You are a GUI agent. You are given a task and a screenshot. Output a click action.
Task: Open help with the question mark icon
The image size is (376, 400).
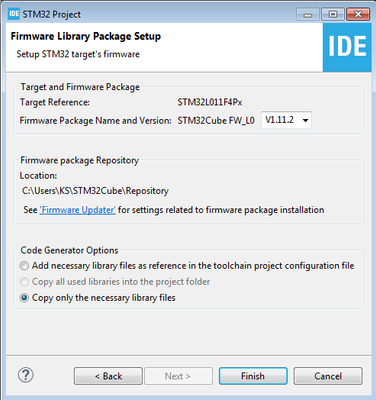26,375
